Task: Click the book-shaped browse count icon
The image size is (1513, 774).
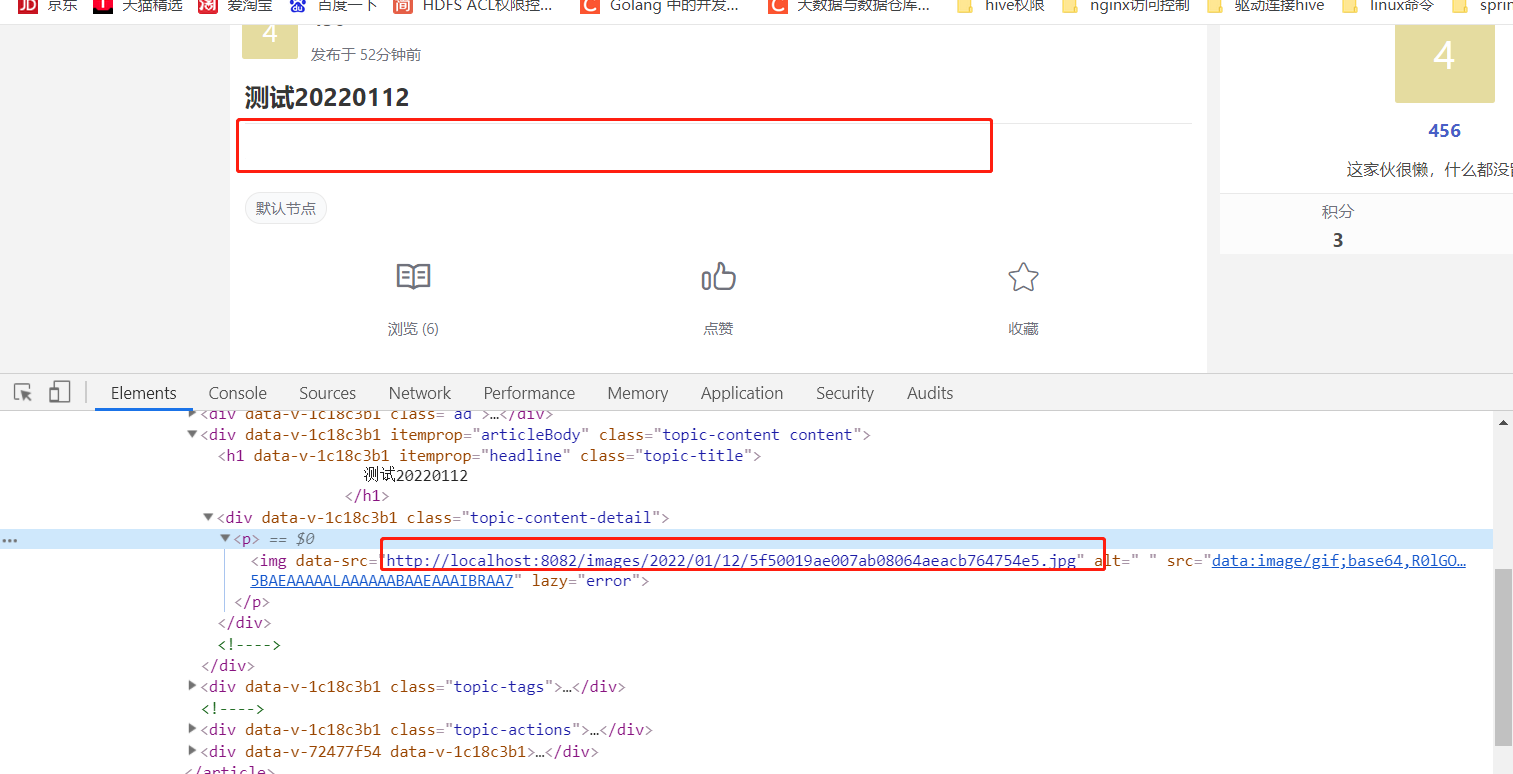Action: coord(413,276)
